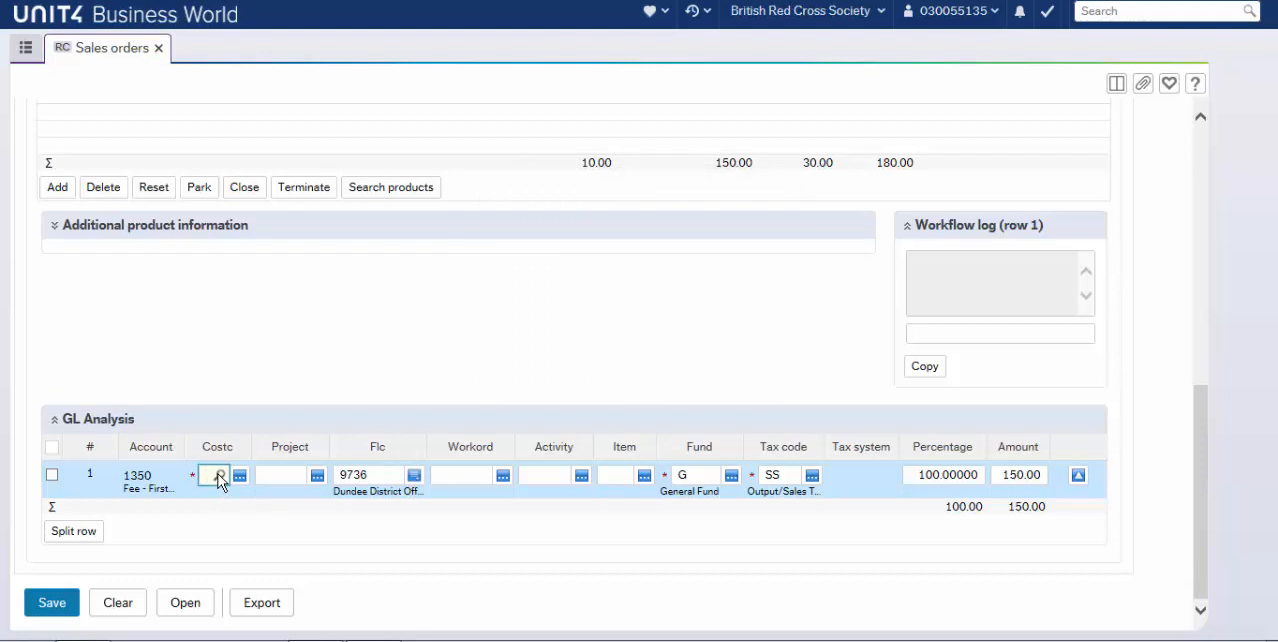The width and height of the screenshot is (1278, 642).
Task: Add page to favourites heart icon
Action: click(1169, 84)
